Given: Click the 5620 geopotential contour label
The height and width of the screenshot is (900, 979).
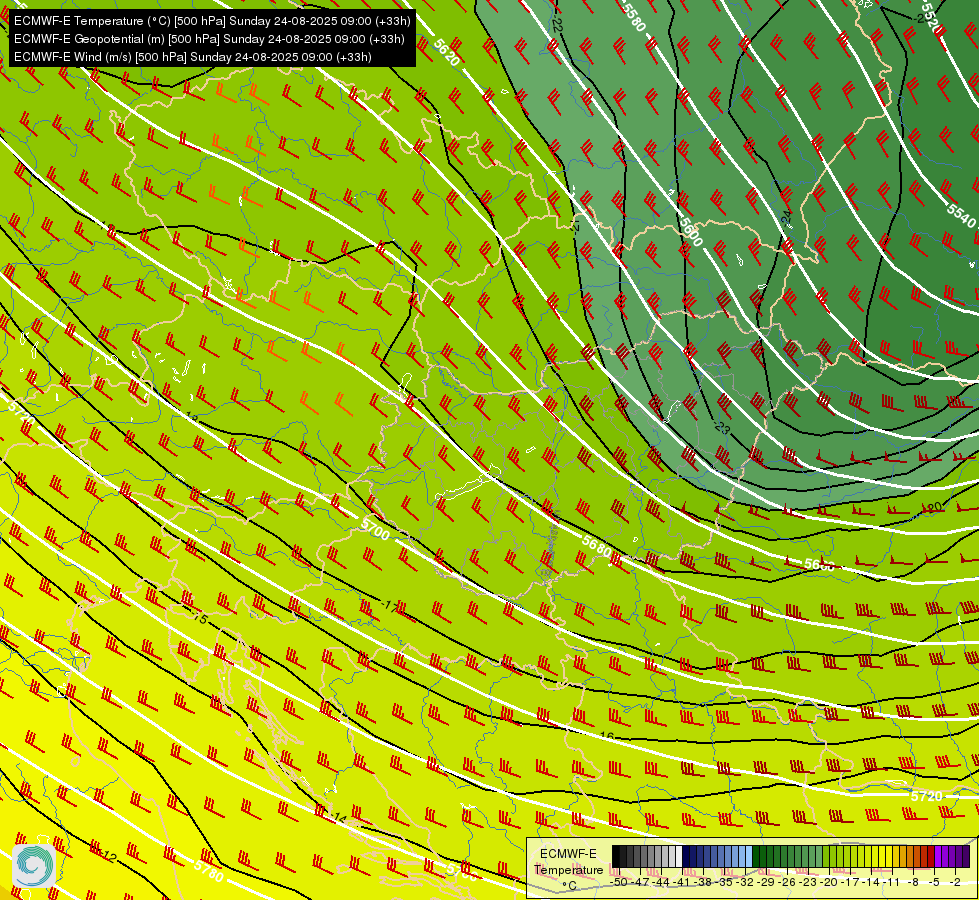Looking at the screenshot, I should pyautogui.click(x=446, y=52).
